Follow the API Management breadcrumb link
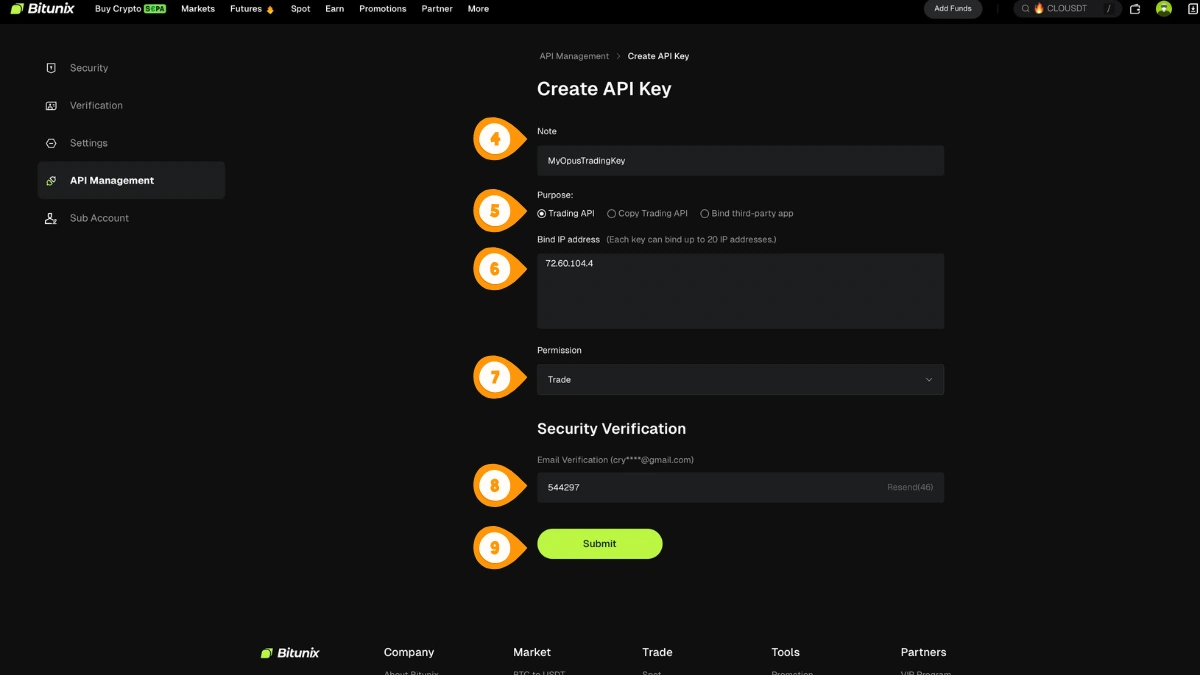This screenshot has height=675, width=1200. tap(574, 56)
